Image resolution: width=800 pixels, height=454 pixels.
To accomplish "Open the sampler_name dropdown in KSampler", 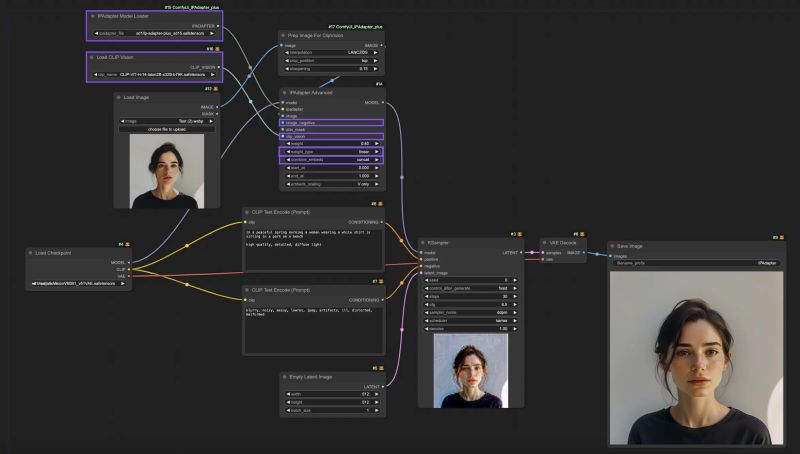I will [471, 313].
